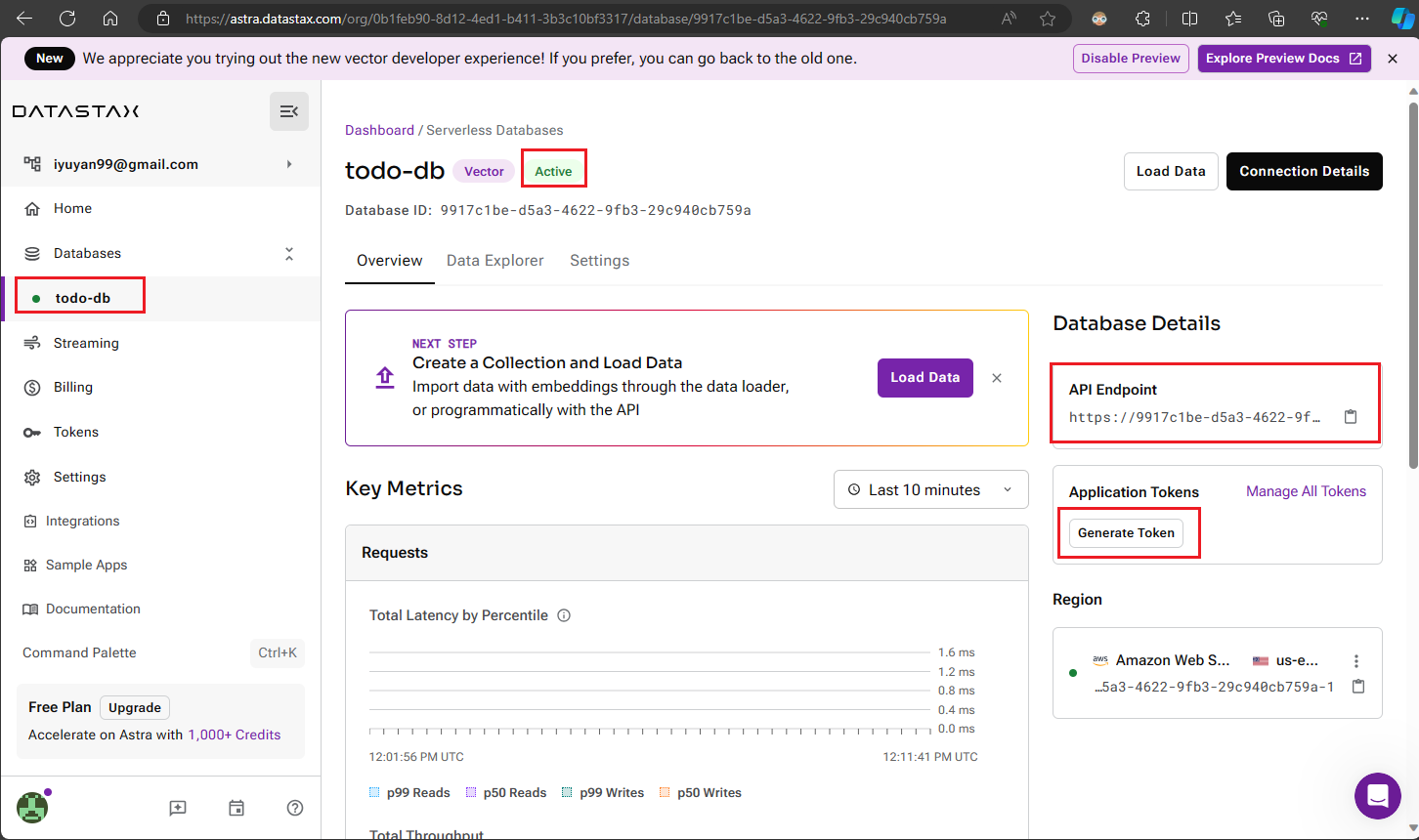Collapse the Databases section in the sidebar
The image size is (1419, 840).
click(289, 253)
